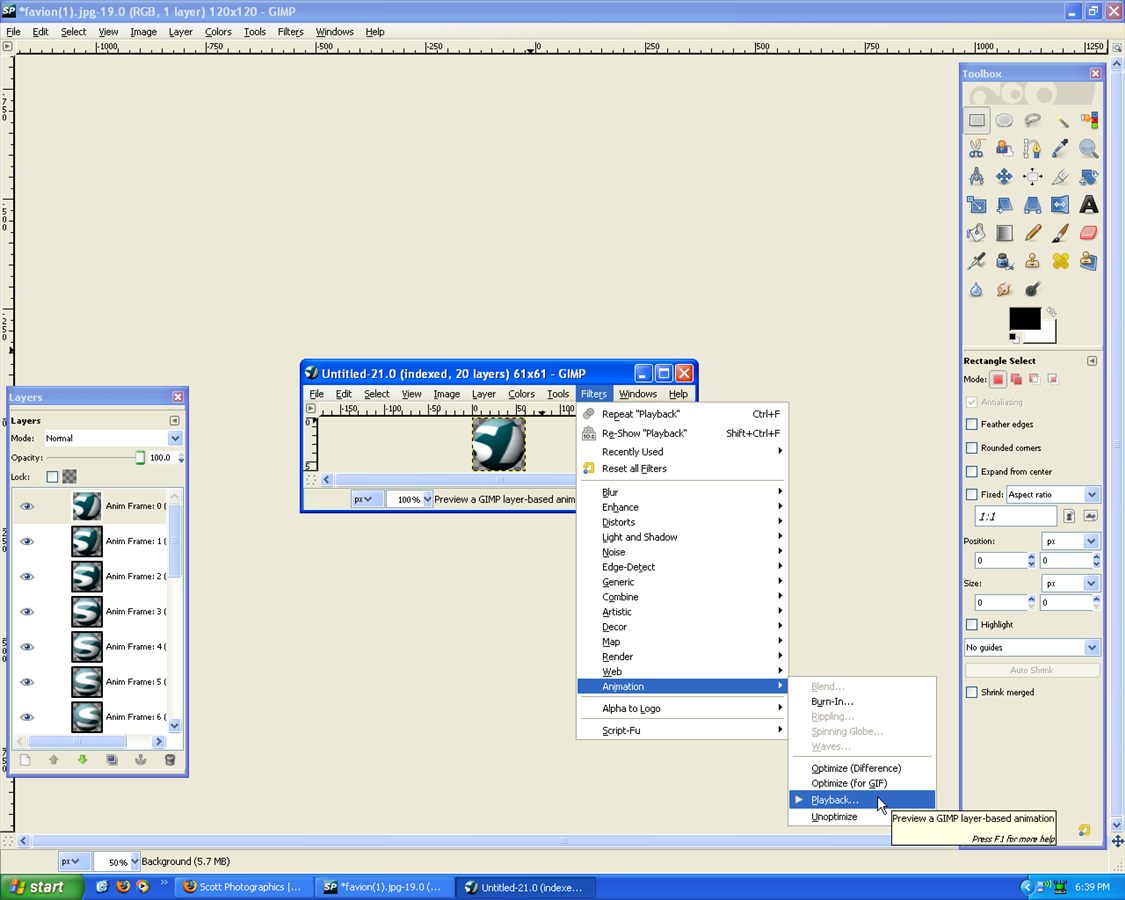Pick the Heal tool
The width and height of the screenshot is (1125, 900).
pyautogui.click(x=1060, y=261)
